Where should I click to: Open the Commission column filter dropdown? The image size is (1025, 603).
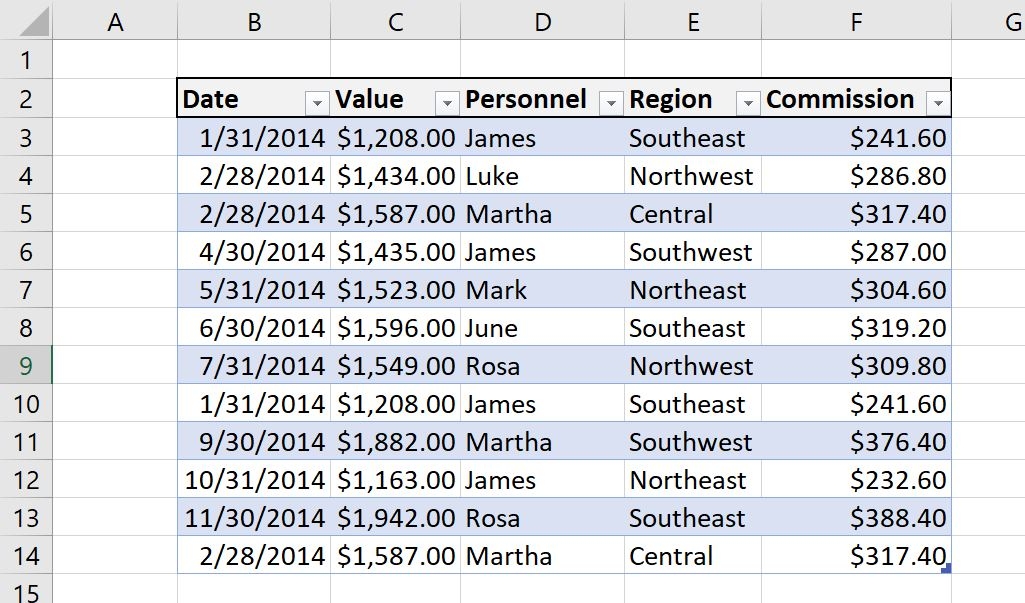click(938, 103)
